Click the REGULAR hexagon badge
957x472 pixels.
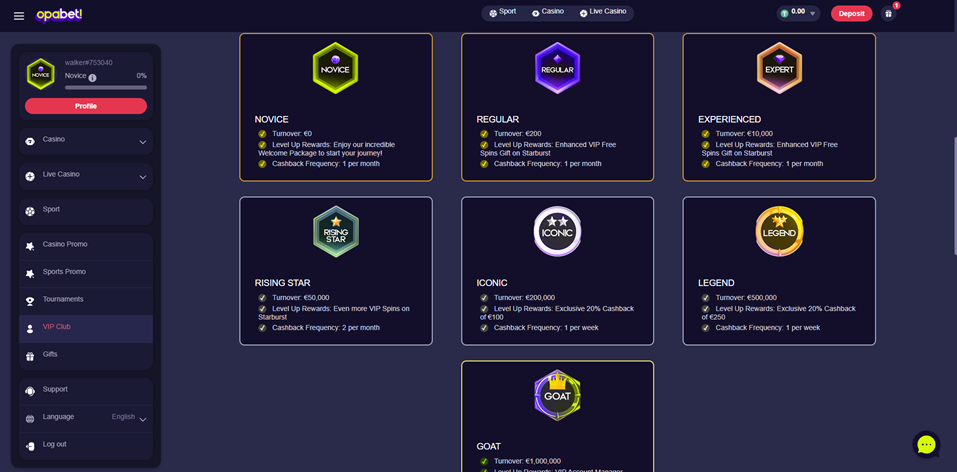click(557, 68)
